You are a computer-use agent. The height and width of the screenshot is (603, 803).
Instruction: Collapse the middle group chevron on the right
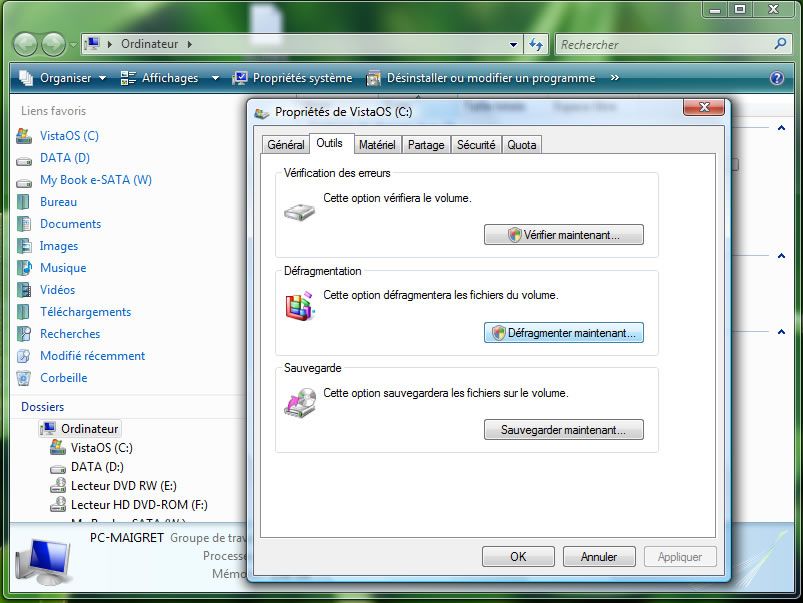(x=781, y=255)
